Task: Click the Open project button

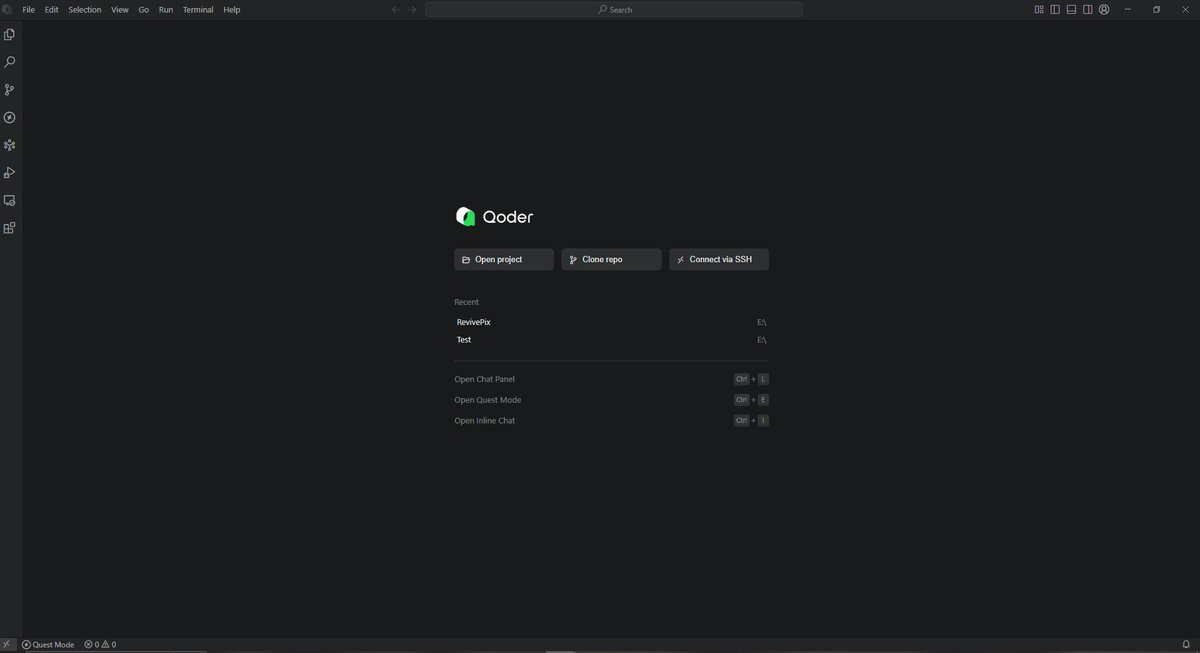Action: point(504,259)
